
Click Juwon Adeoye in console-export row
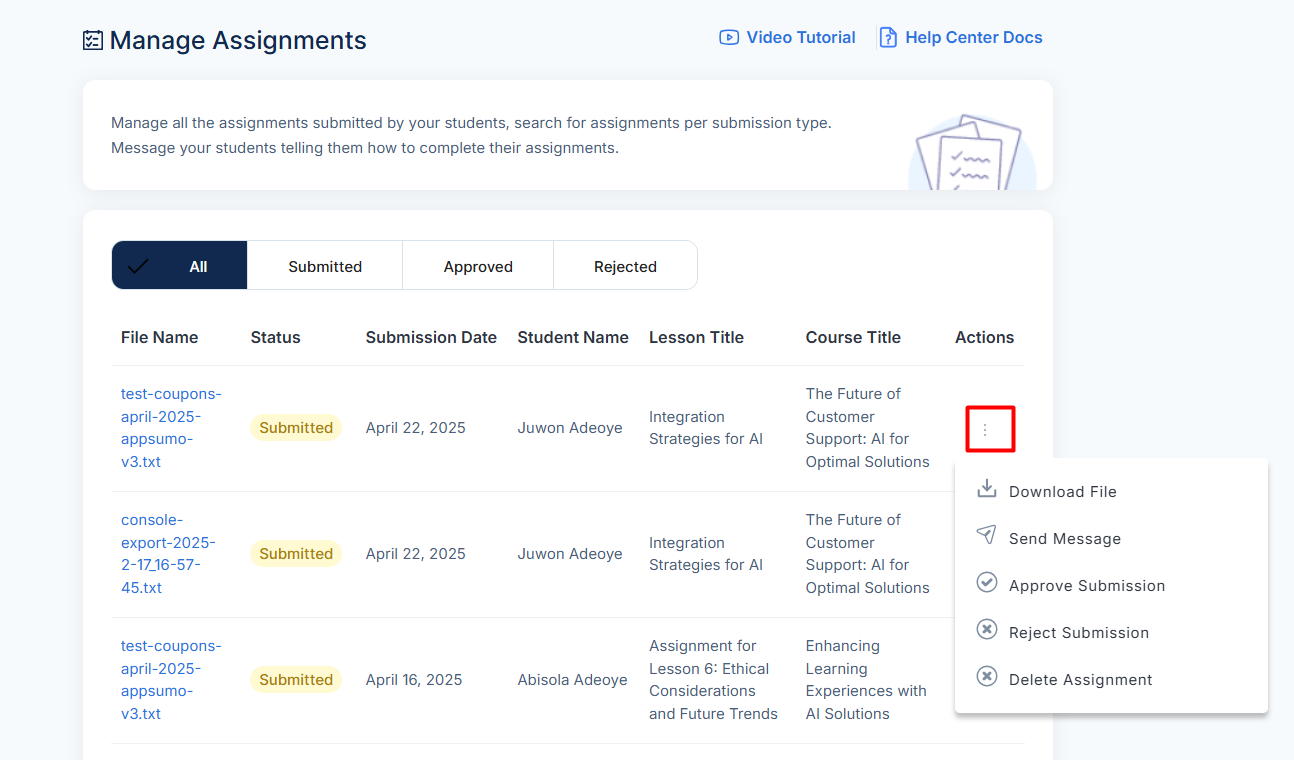point(570,554)
